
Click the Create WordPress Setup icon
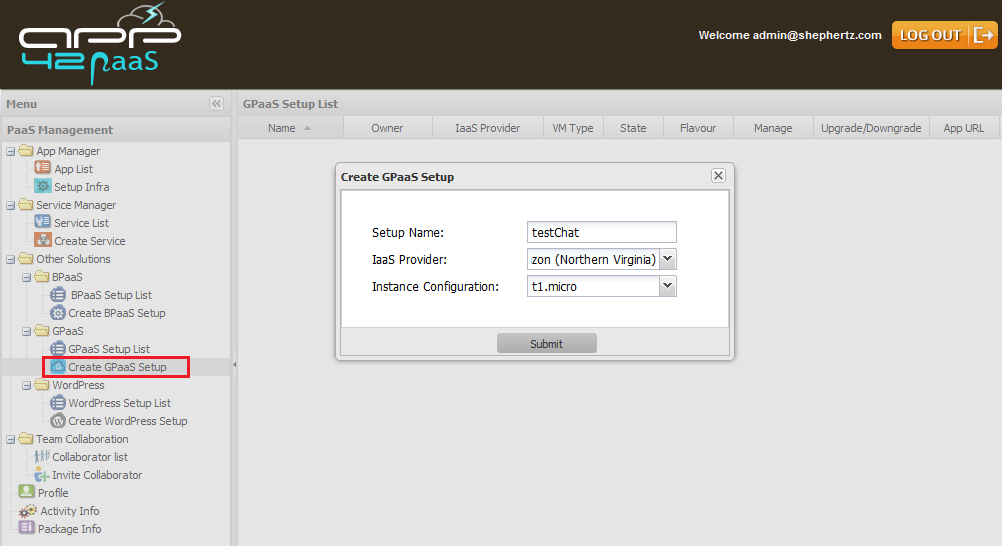58,421
